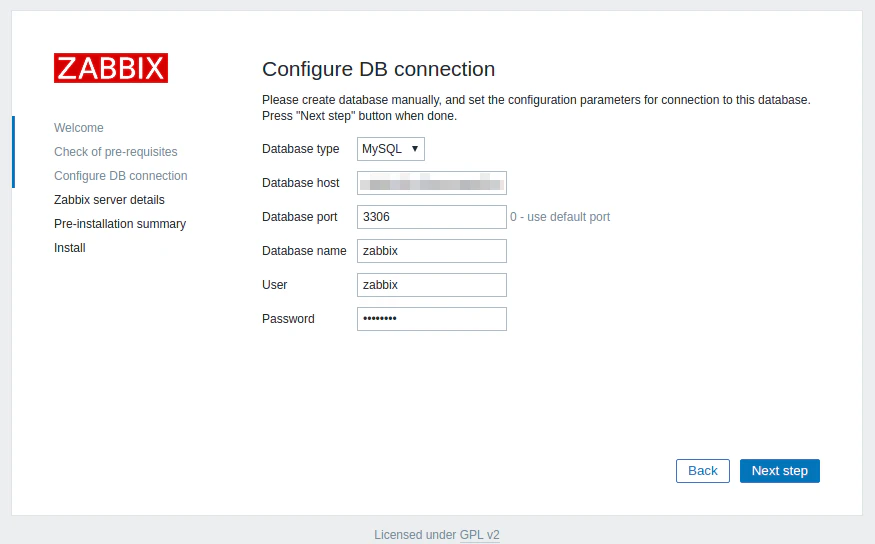Viewport: 875px width, 544px height.
Task: Click the Database port label
Action: pyautogui.click(x=300, y=217)
